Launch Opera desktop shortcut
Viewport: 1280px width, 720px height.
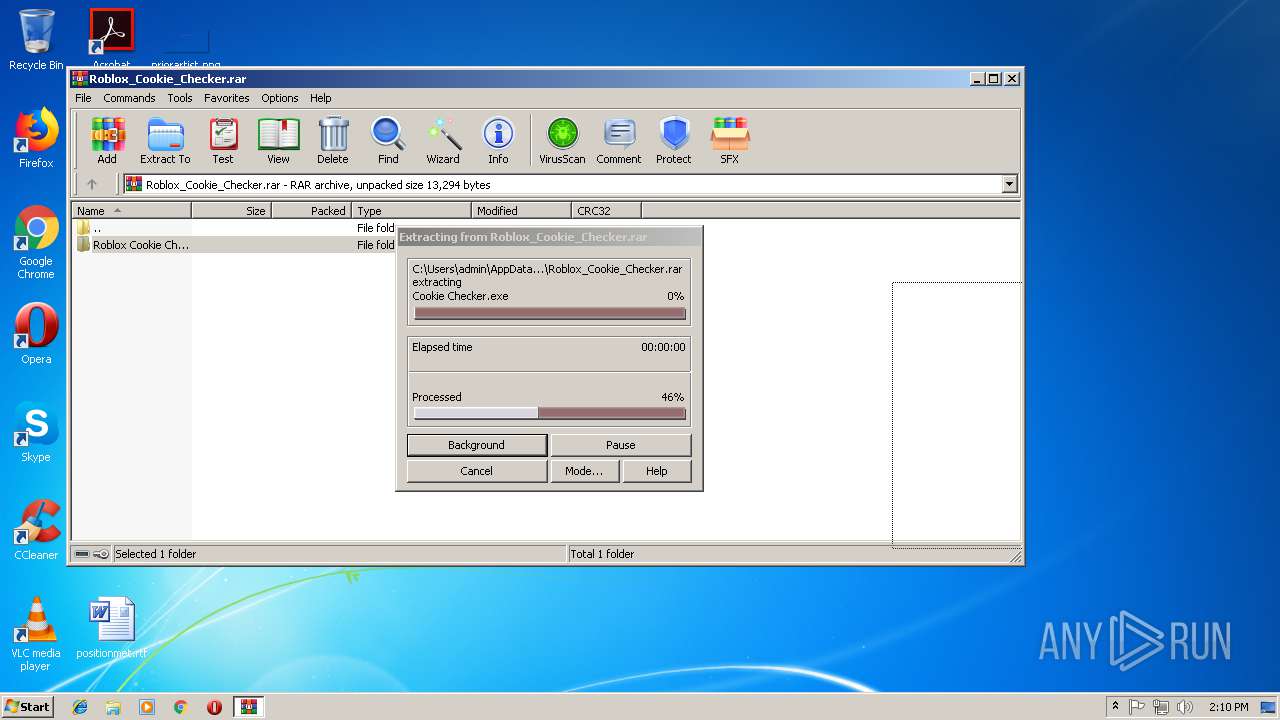[36, 334]
